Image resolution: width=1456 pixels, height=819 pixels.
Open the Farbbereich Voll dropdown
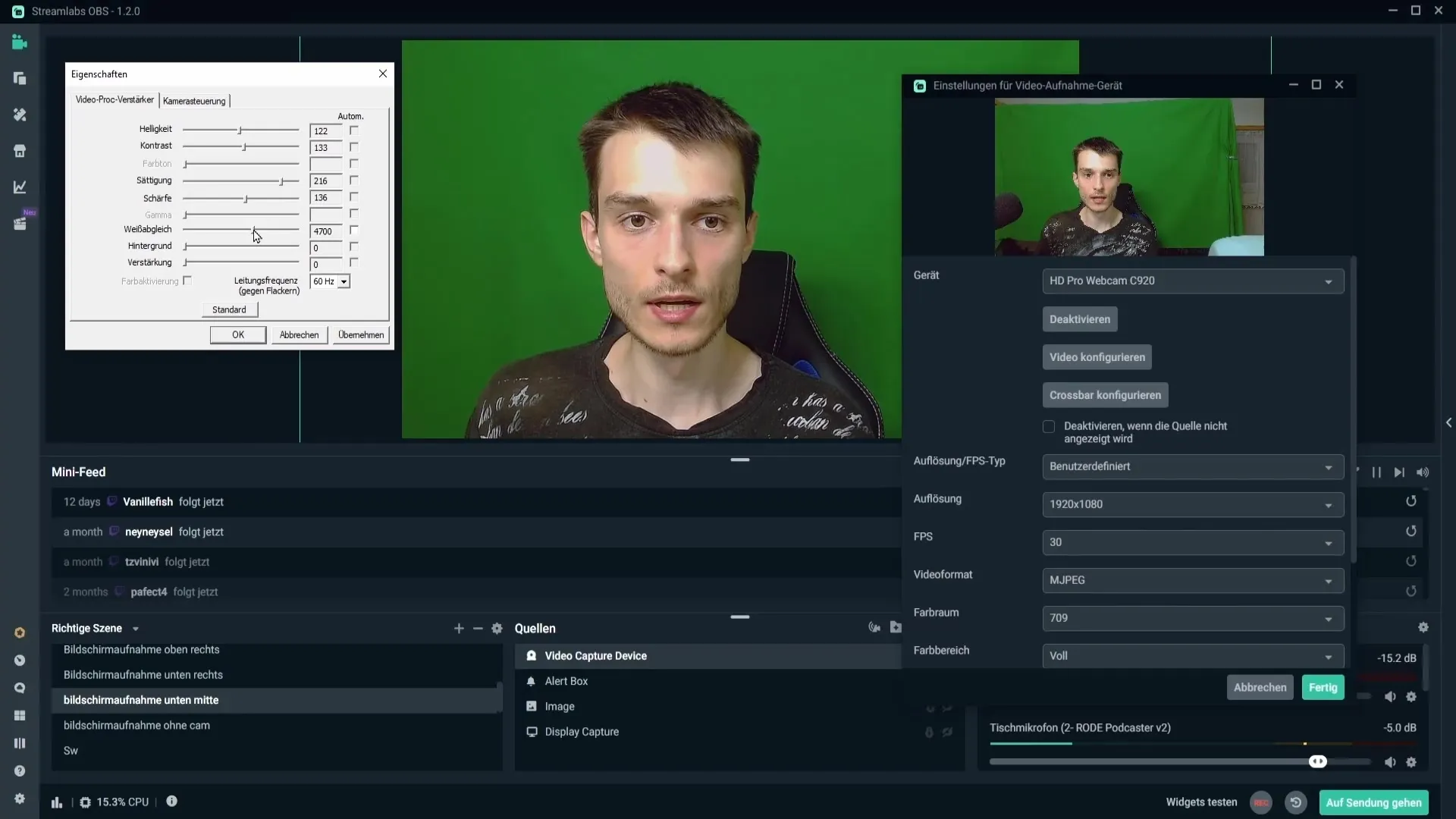tap(1193, 656)
